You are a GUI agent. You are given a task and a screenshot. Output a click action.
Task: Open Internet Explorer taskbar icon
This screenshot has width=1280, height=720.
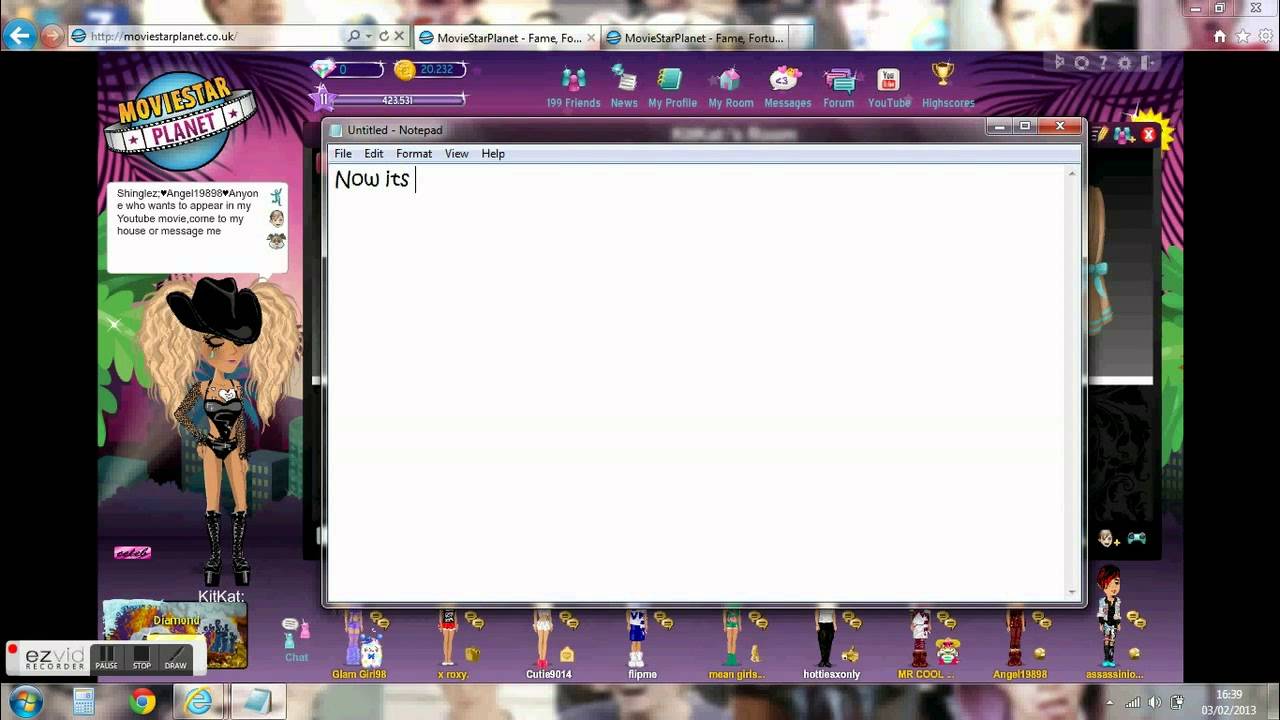tap(197, 702)
